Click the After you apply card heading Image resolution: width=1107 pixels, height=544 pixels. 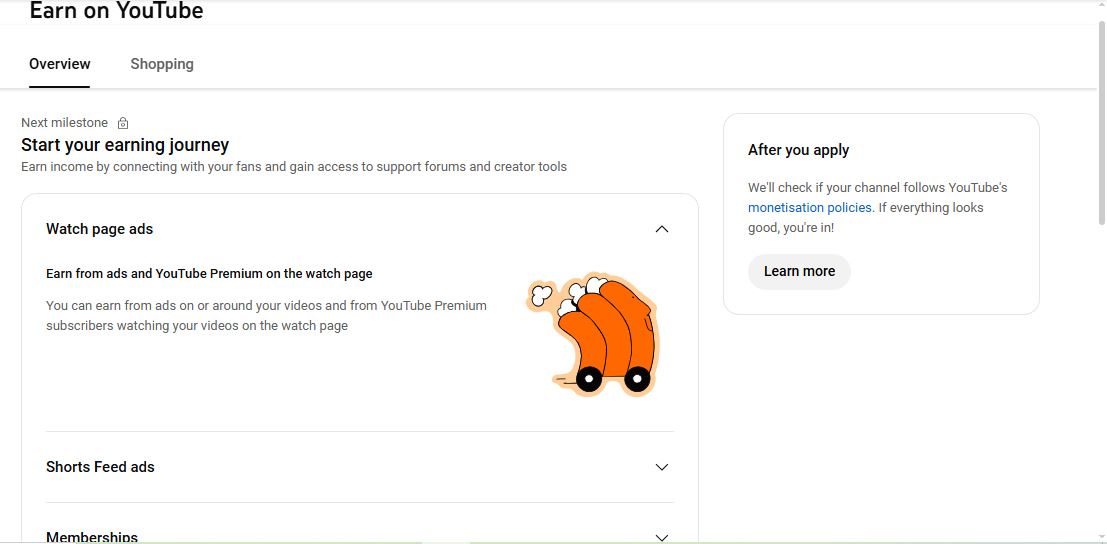798,150
